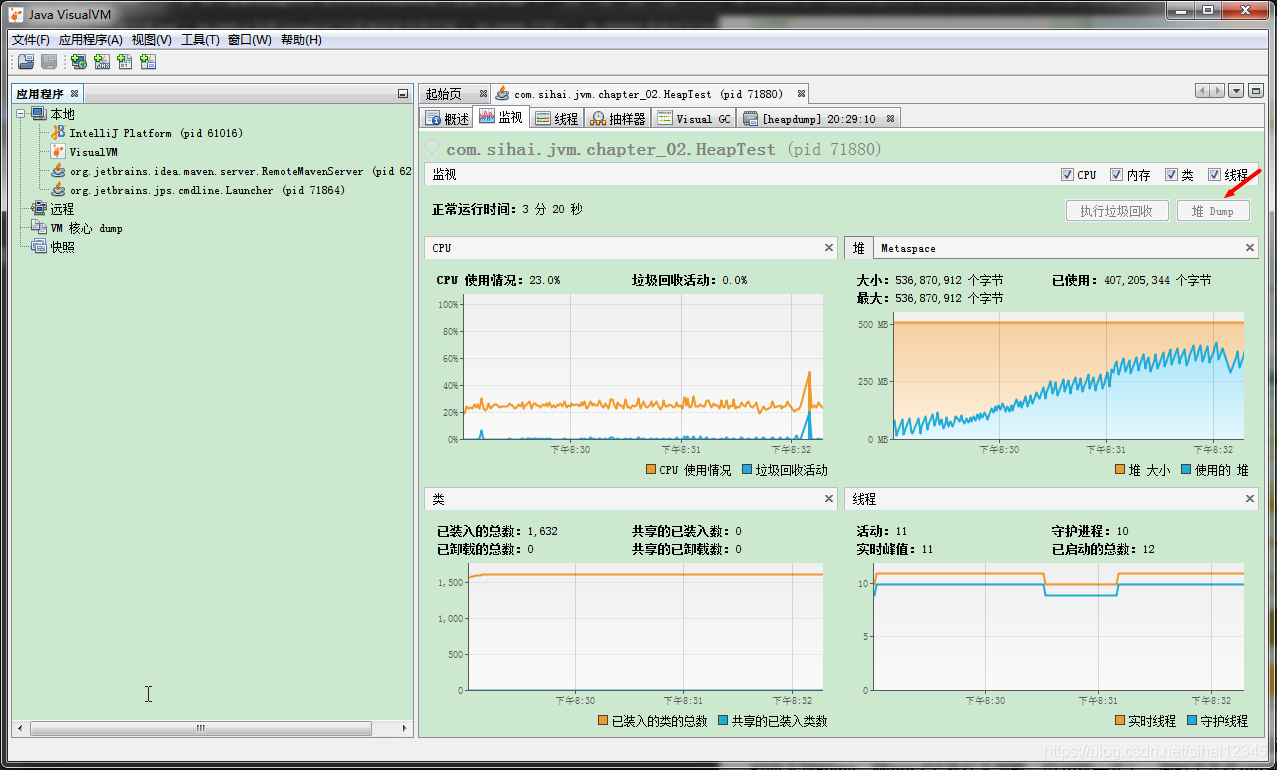Switch to the 监视 monitor tab
The width and height of the screenshot is (1277, 770).
tap(501, 117)
